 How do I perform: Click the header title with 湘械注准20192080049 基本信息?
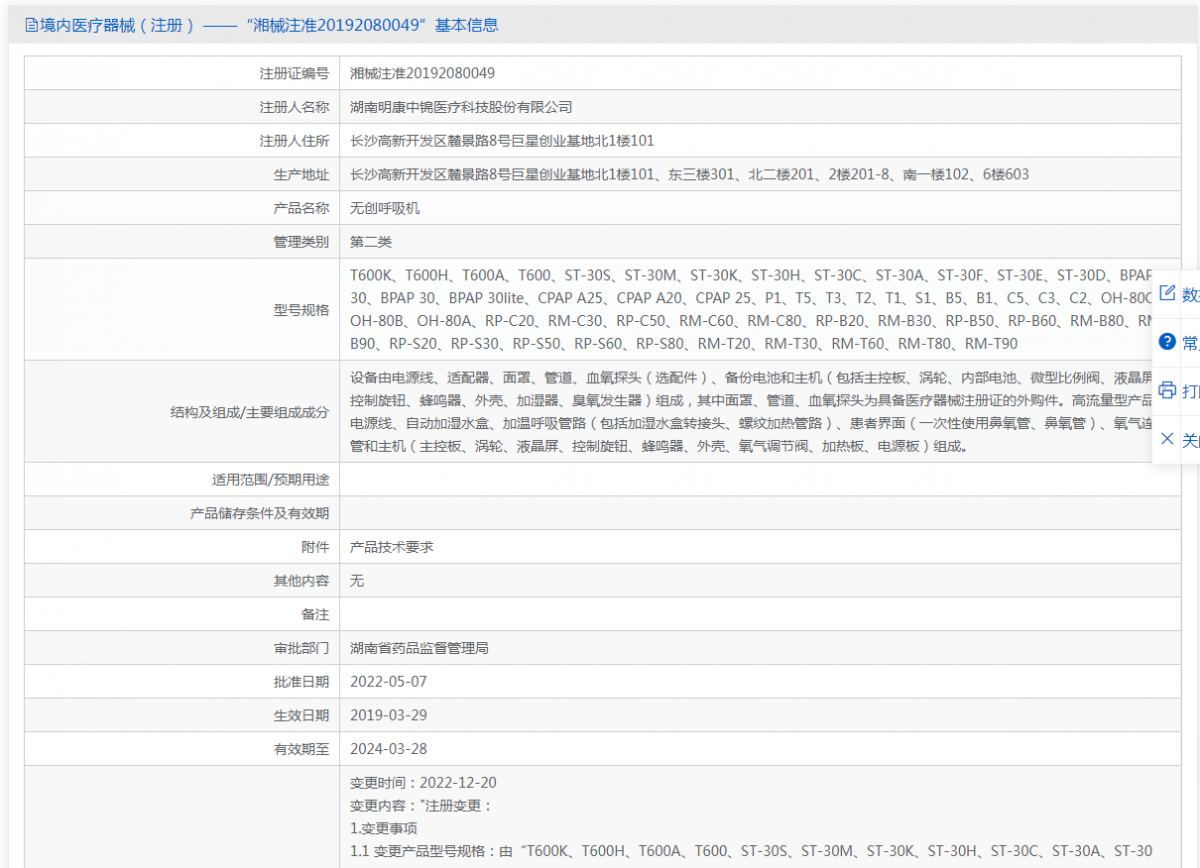point(268,25)
